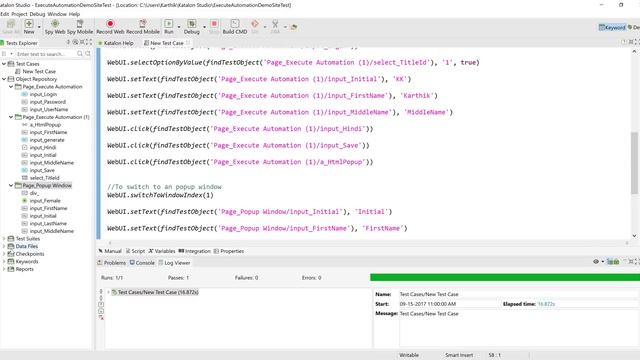
Task: Click the New toolbar icon
Action: (x=29, y=24)
